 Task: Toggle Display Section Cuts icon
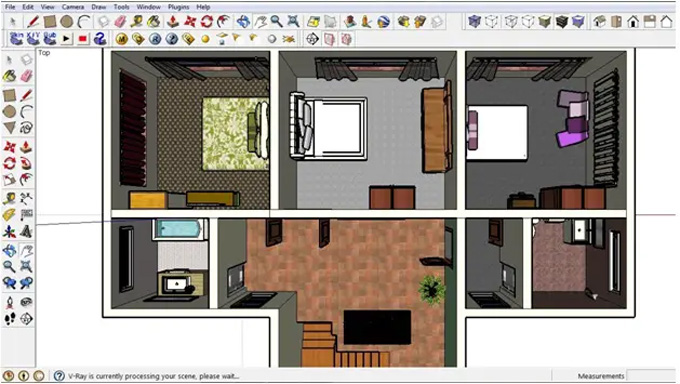tap(346, 39)
